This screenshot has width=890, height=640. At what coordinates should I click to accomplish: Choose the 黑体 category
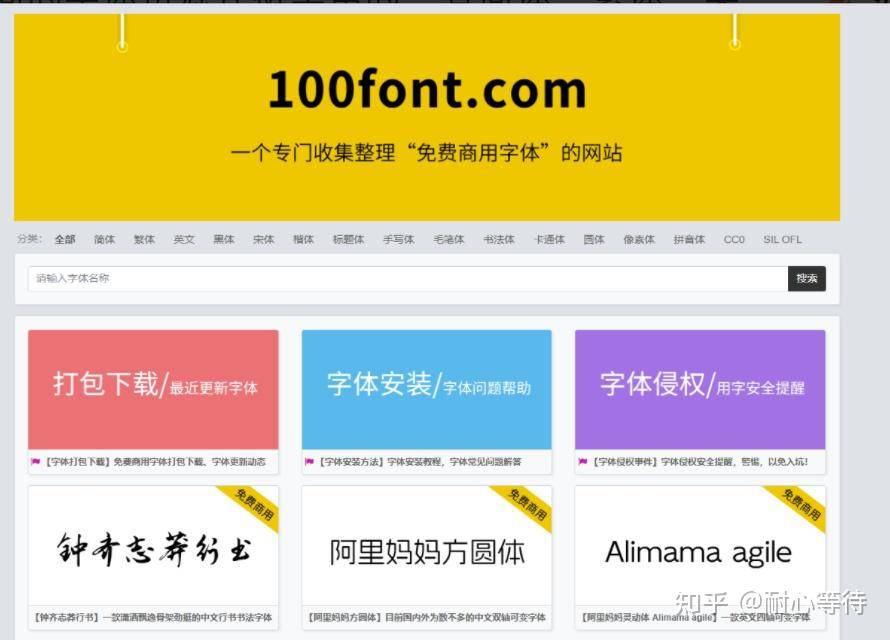(x=224, y=239)
